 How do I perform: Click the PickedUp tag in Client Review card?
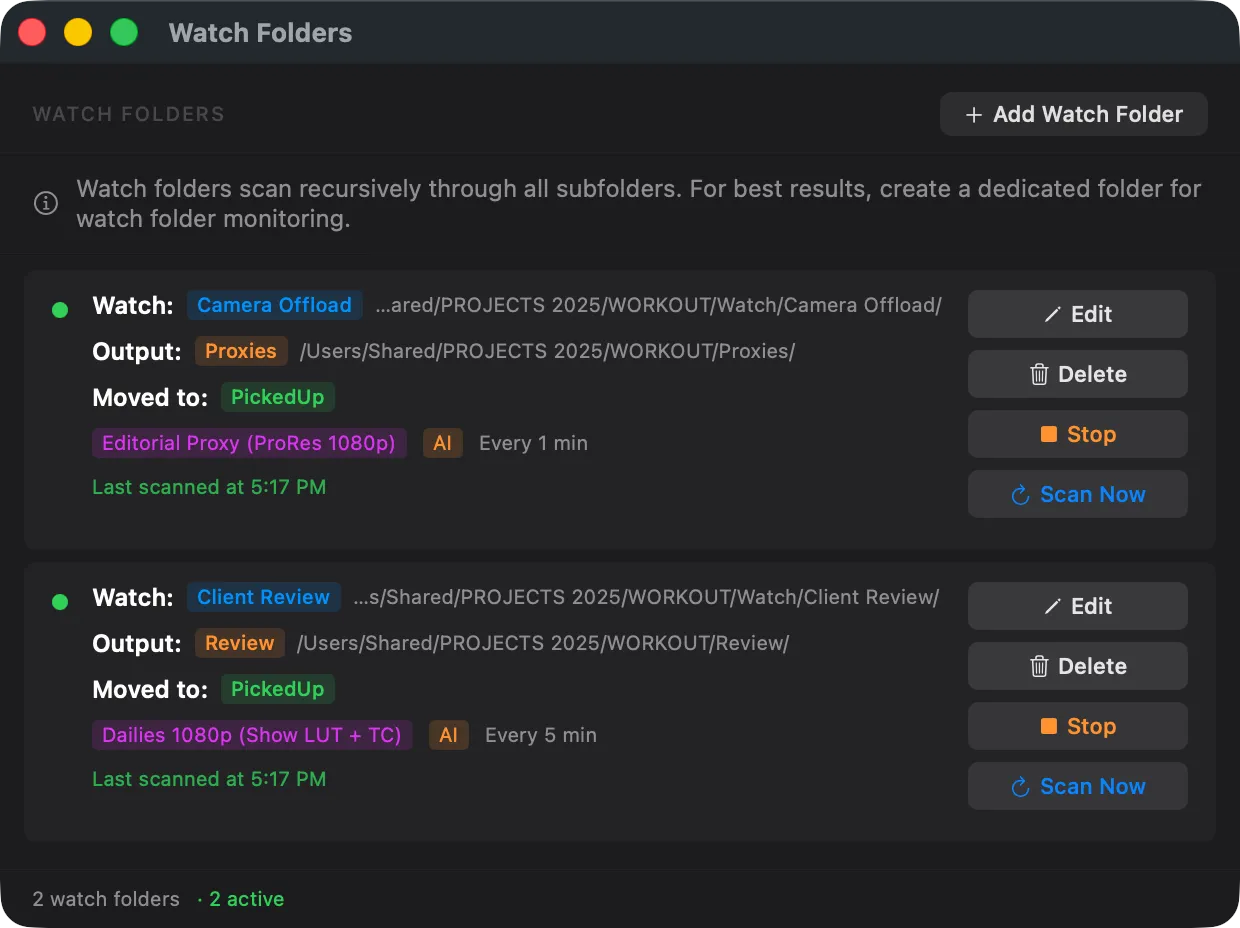pyautogui.click(x=277, y=689)
